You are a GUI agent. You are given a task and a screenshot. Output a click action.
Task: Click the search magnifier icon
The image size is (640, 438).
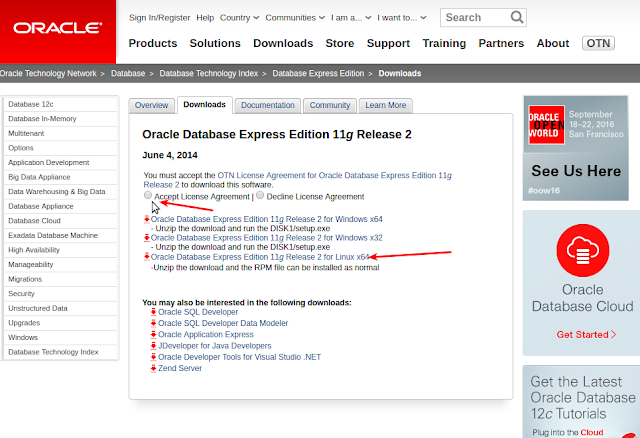[x=517, y=17]
